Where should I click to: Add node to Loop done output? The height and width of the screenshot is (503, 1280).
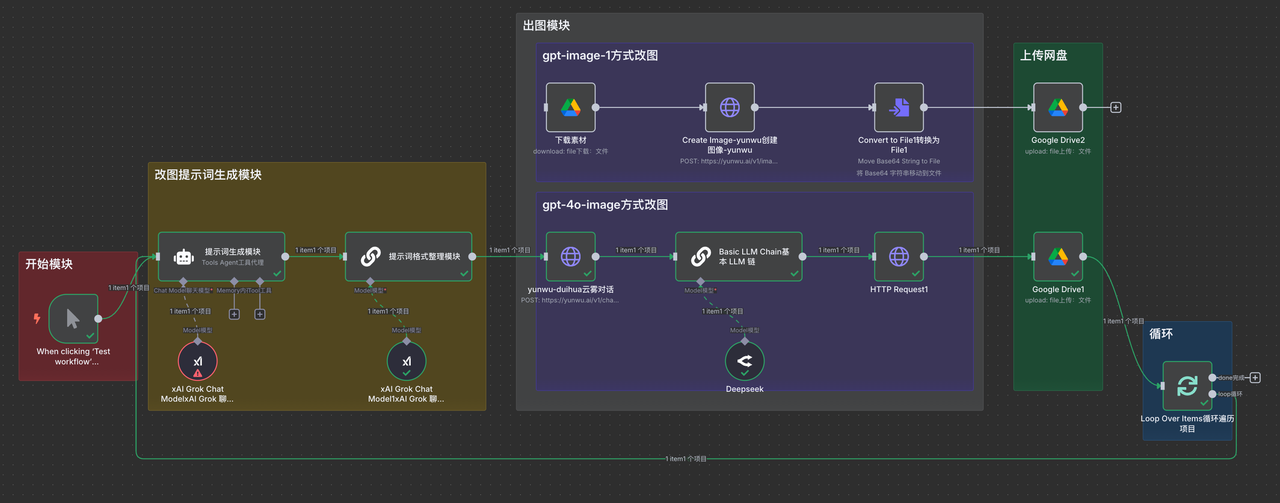pyautogui.click(x=1255, y=378)
